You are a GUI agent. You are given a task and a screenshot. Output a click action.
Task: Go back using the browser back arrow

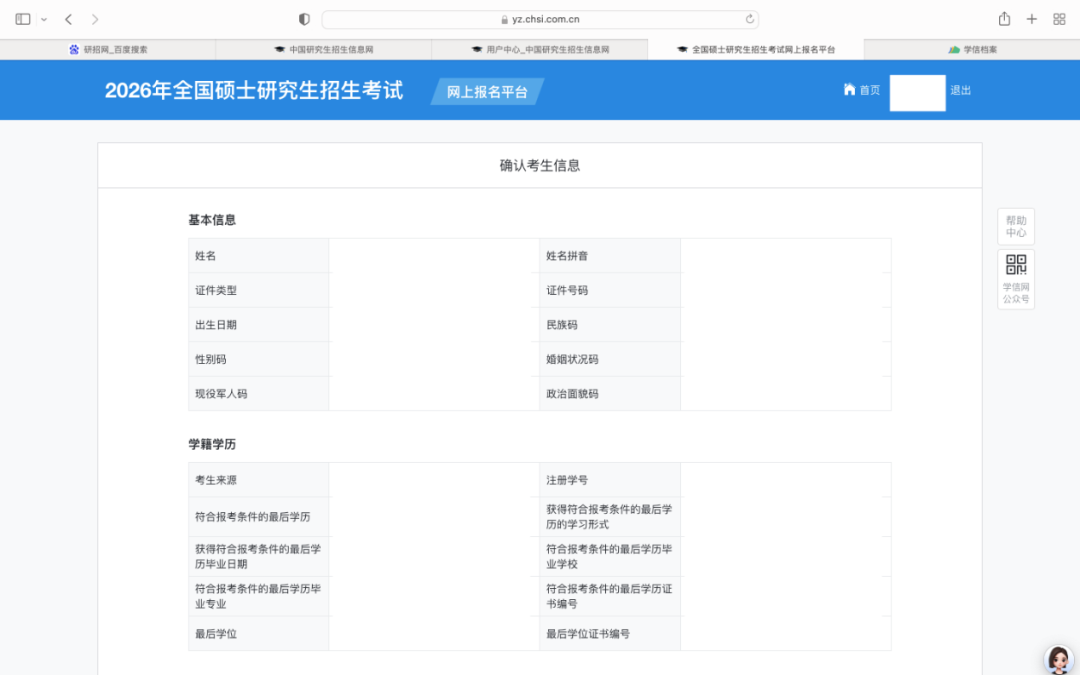(68, 19)
